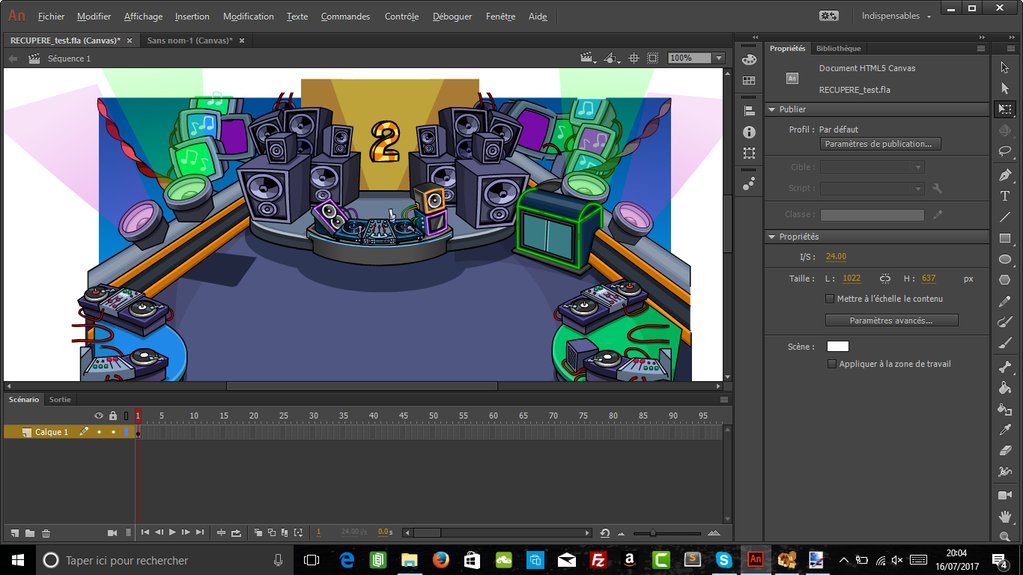Toggle Clip content outside stage icon
The height and width of the screenshot is (575, 1023).
pos(652,58)
